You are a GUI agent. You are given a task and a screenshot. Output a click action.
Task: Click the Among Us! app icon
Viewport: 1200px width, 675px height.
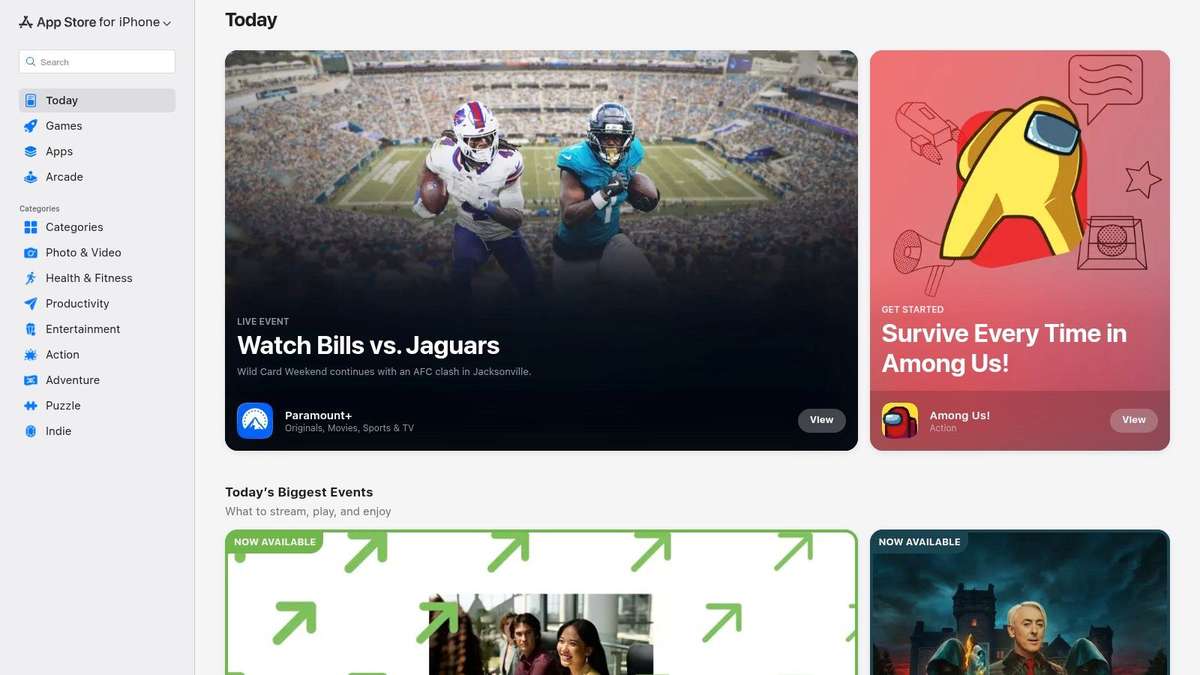[900, 421]
